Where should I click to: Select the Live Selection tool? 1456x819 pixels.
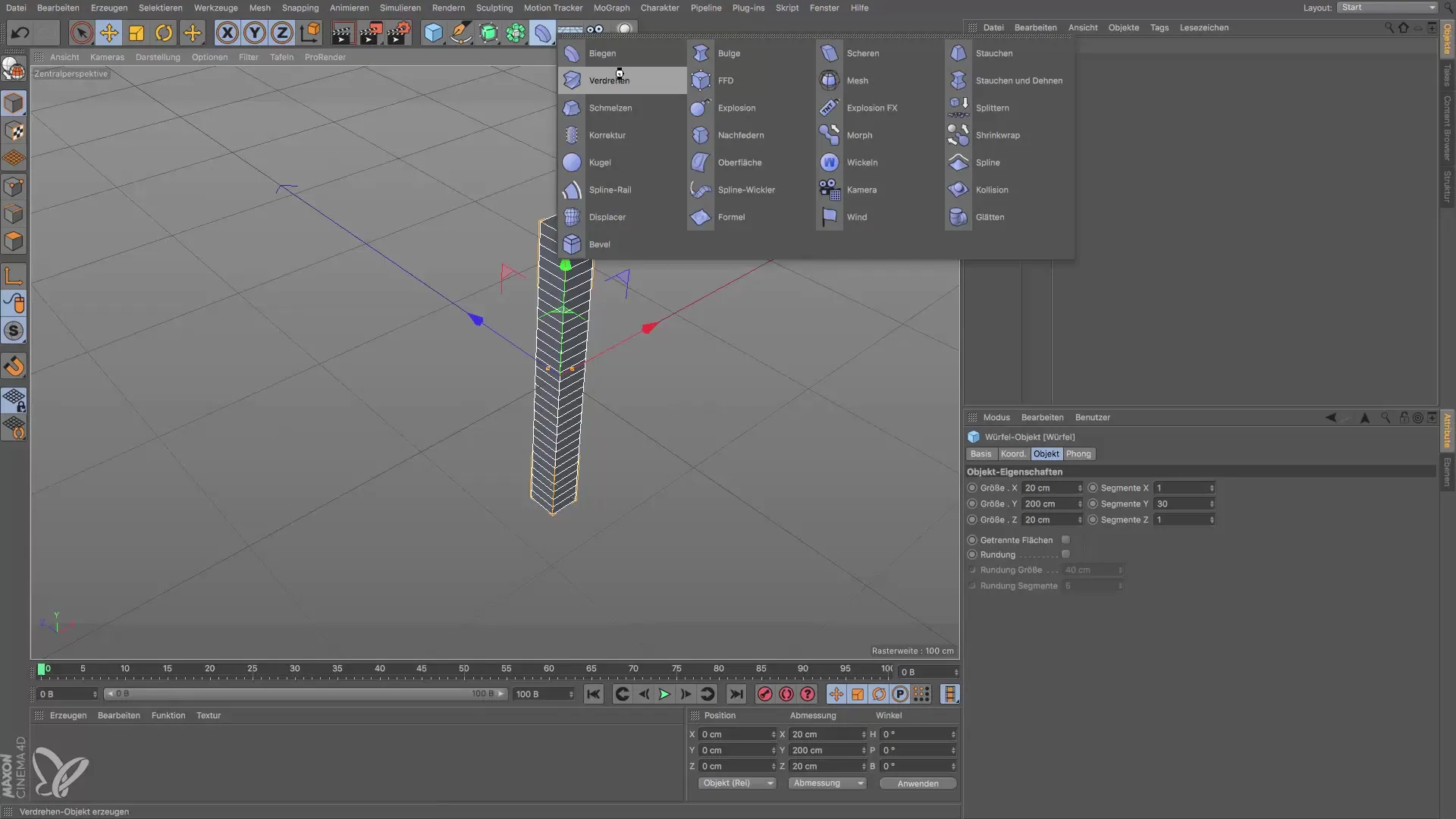(81, 33)
